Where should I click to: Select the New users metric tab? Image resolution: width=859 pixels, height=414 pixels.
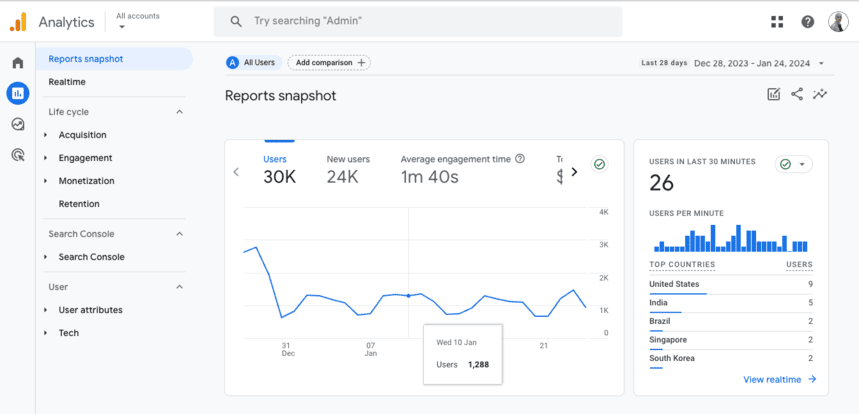(x=348, y=169)
